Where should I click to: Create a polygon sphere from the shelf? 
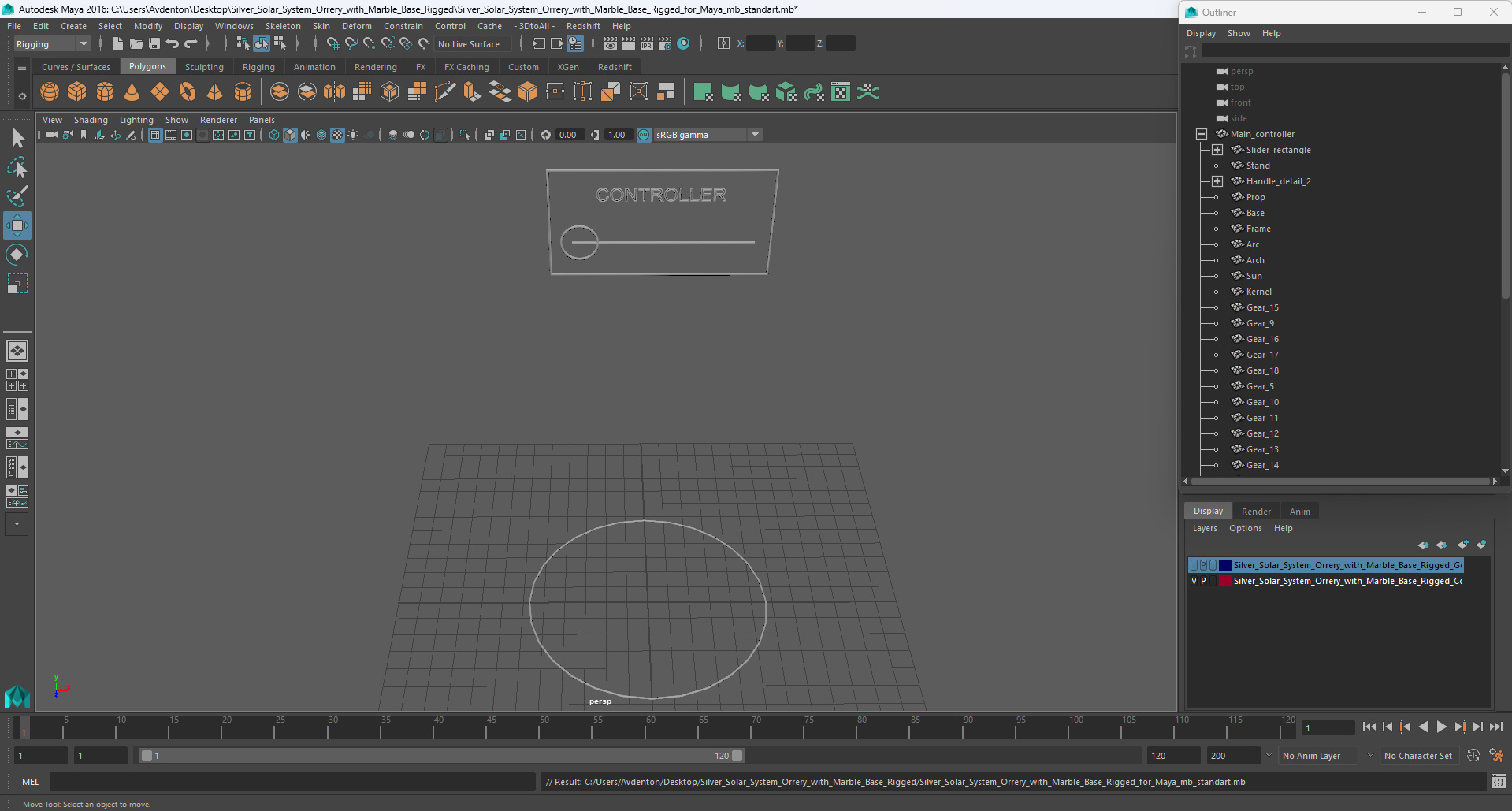(x=50, y=92)
